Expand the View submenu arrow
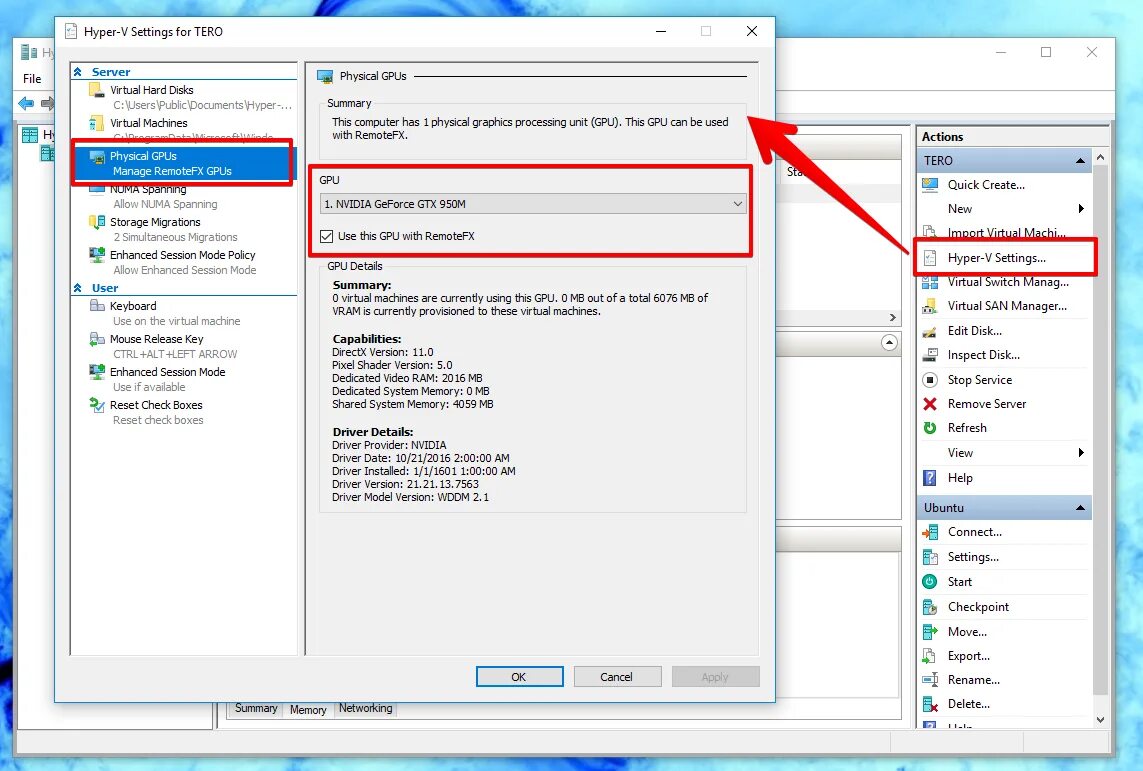Screen dimensions: 1143x771 (x=1081, y=453)
